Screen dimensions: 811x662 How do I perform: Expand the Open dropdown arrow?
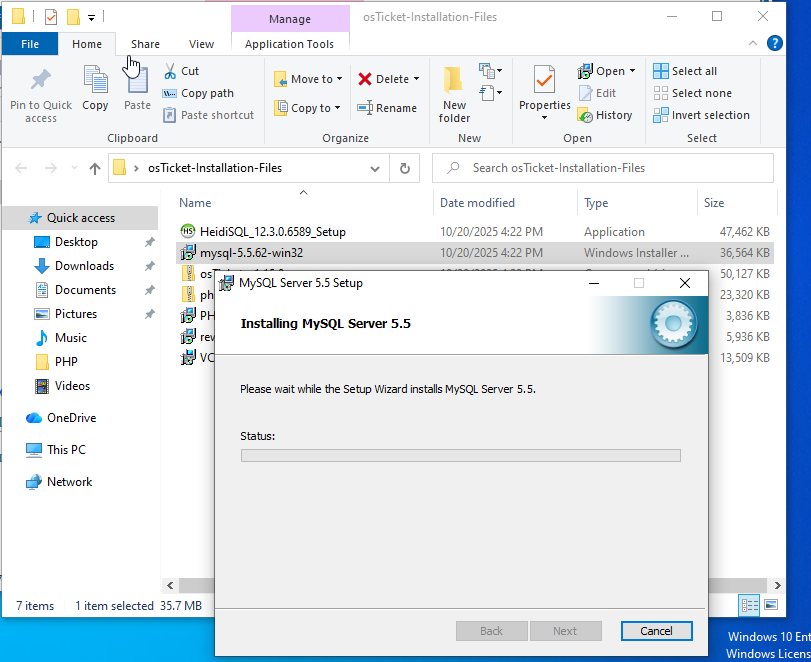(x=632, y=71)
